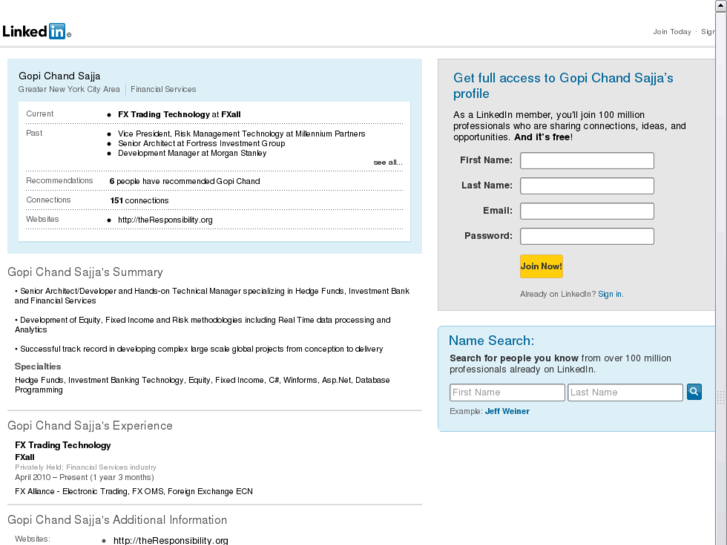Open theResponsibility.org link in profile card

[165, 220]
